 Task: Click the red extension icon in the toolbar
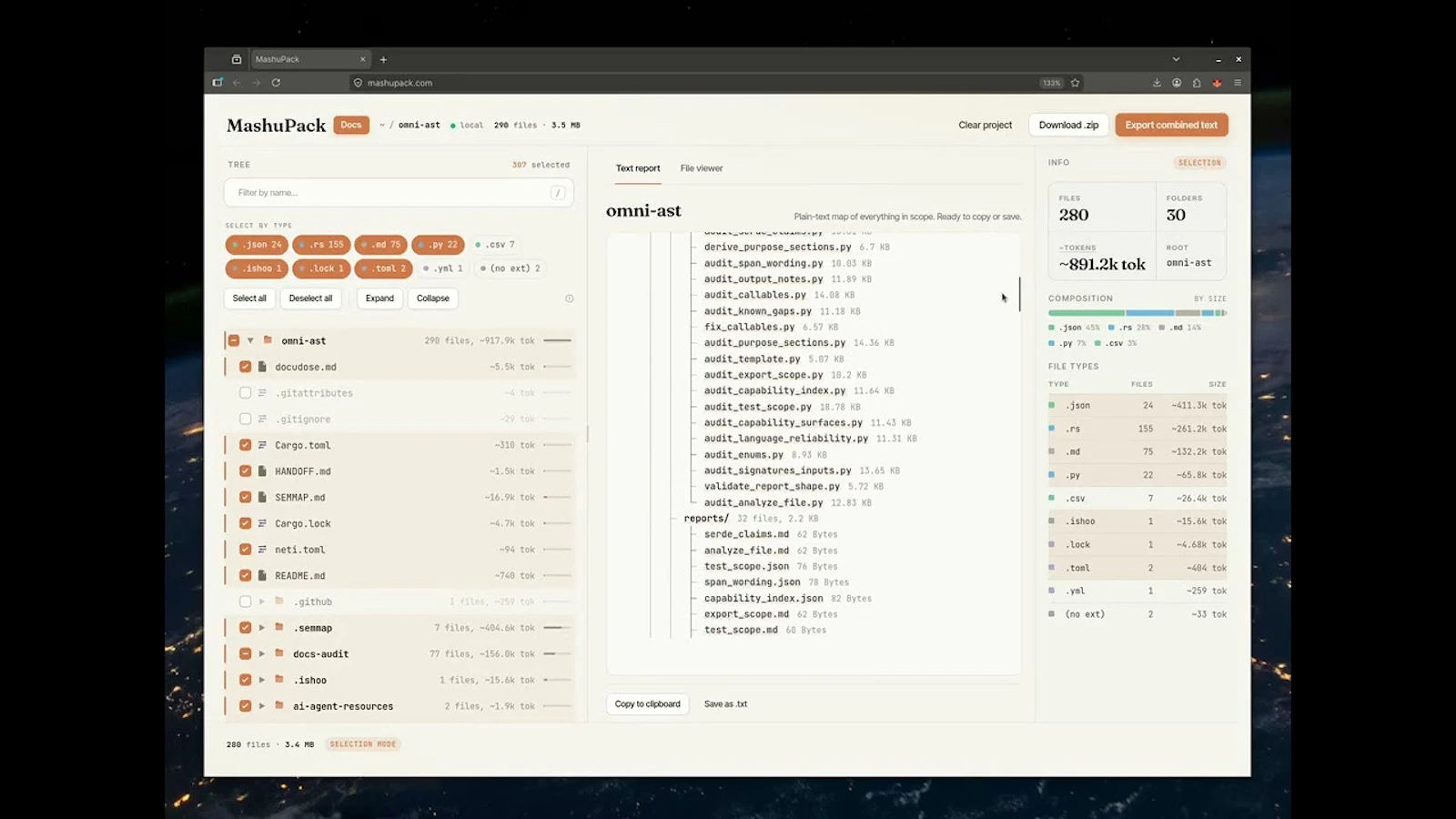[x=1218, y=83]
